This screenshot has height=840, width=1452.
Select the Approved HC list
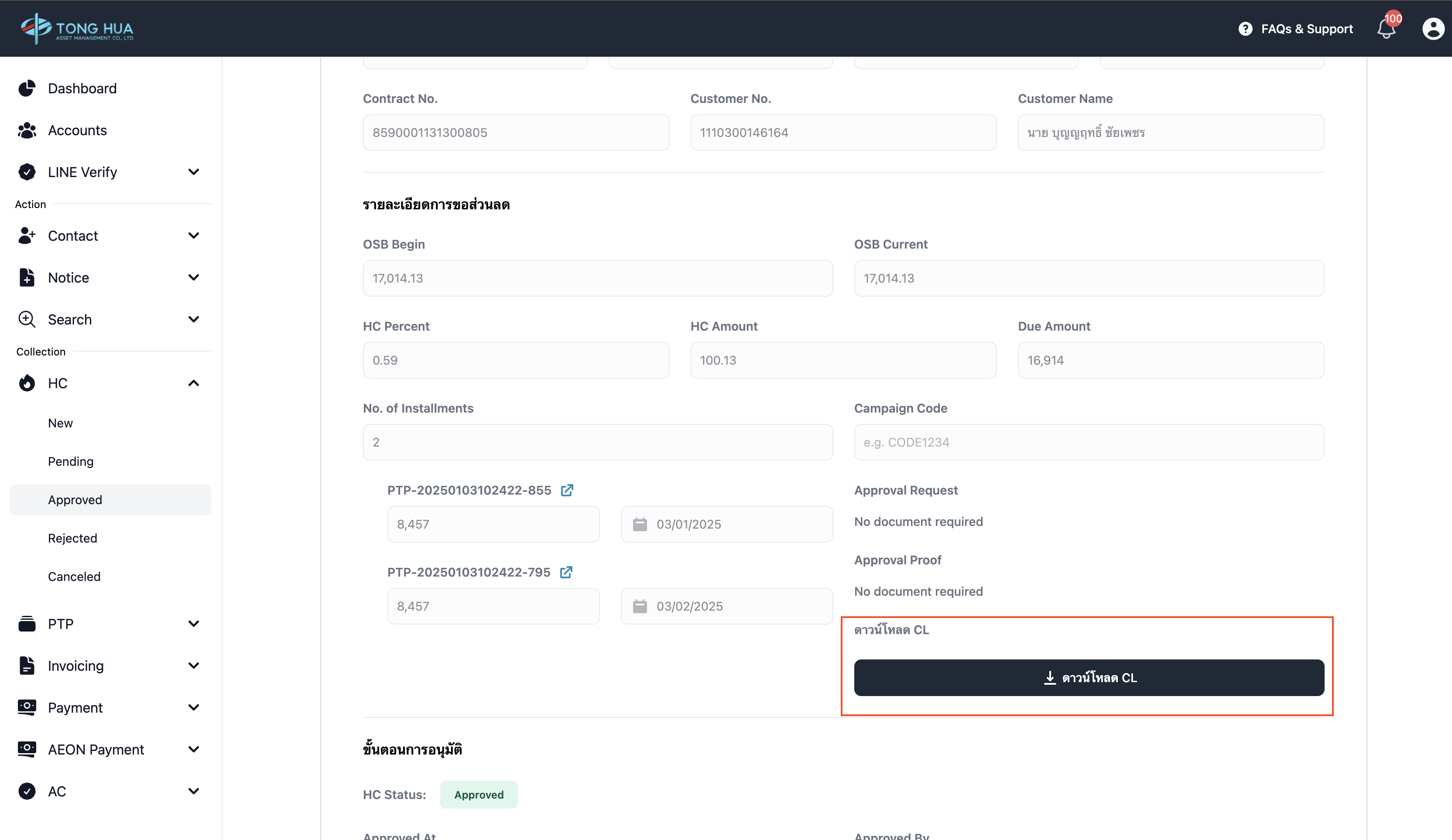click(x=110, y=500)
